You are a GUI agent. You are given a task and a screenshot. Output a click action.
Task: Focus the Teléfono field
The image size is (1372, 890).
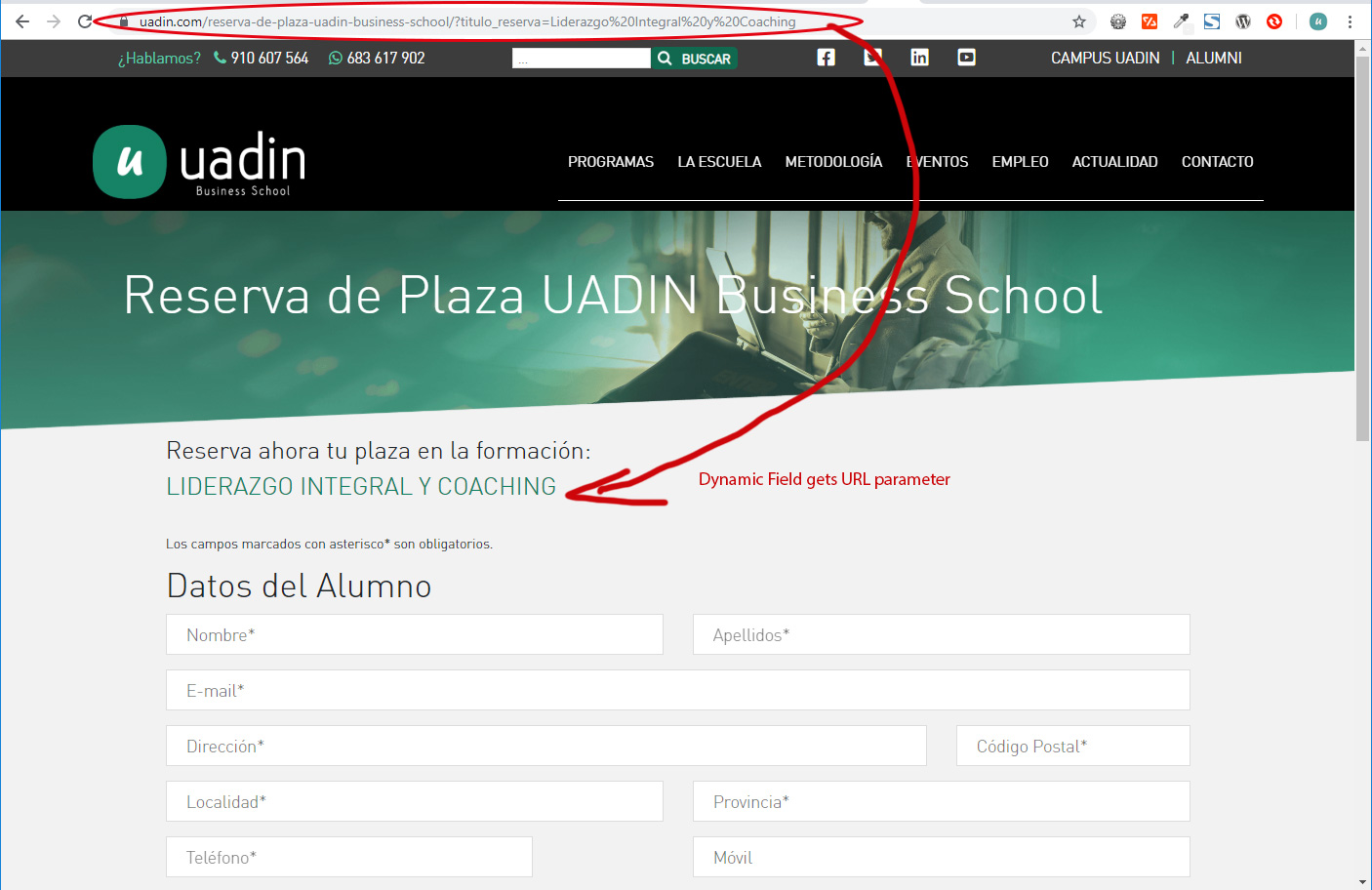pos(349,857)
